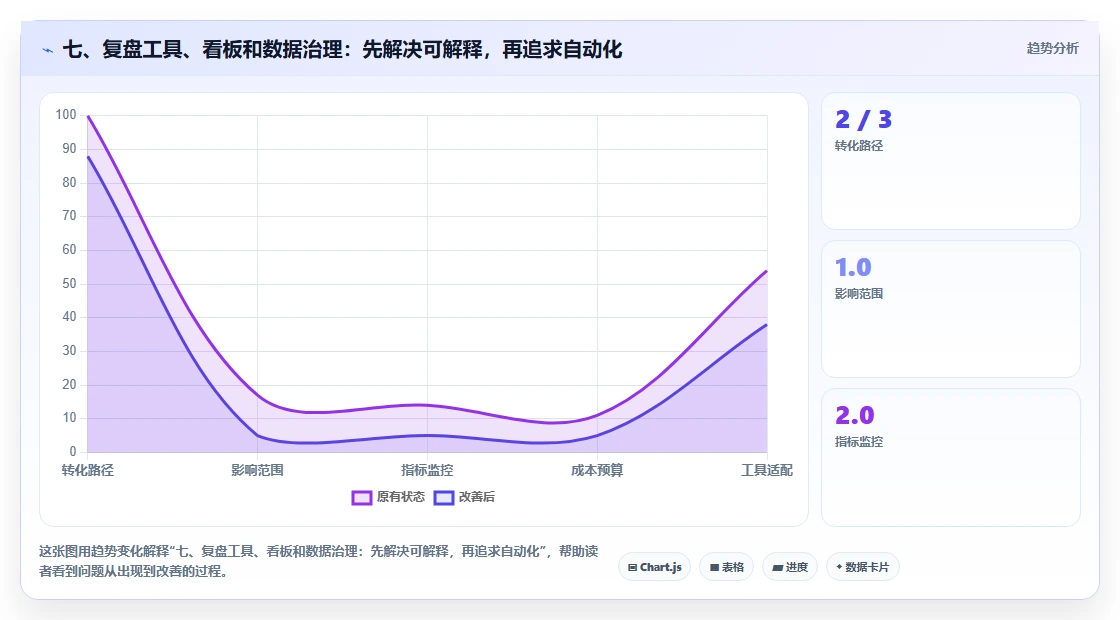Select the 进度 tag

pos(790,567)
